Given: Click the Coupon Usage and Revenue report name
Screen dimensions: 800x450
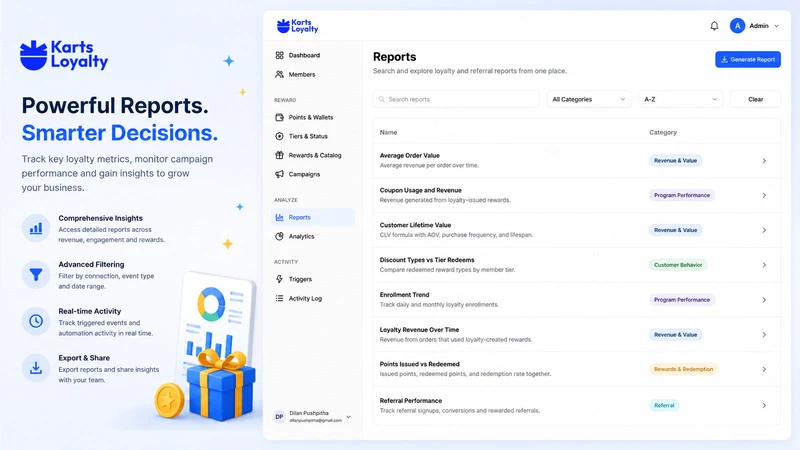Looking at the screenshot, I should pyautogui.click(x=420, y=190).
